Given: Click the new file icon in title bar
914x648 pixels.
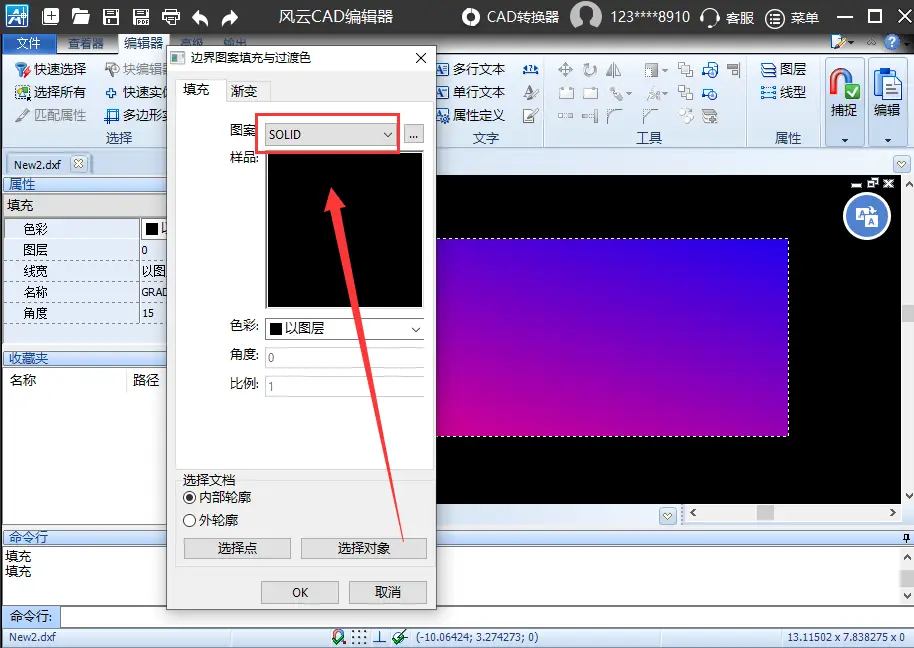Looking at the screenshot, I should click(51, 16).
